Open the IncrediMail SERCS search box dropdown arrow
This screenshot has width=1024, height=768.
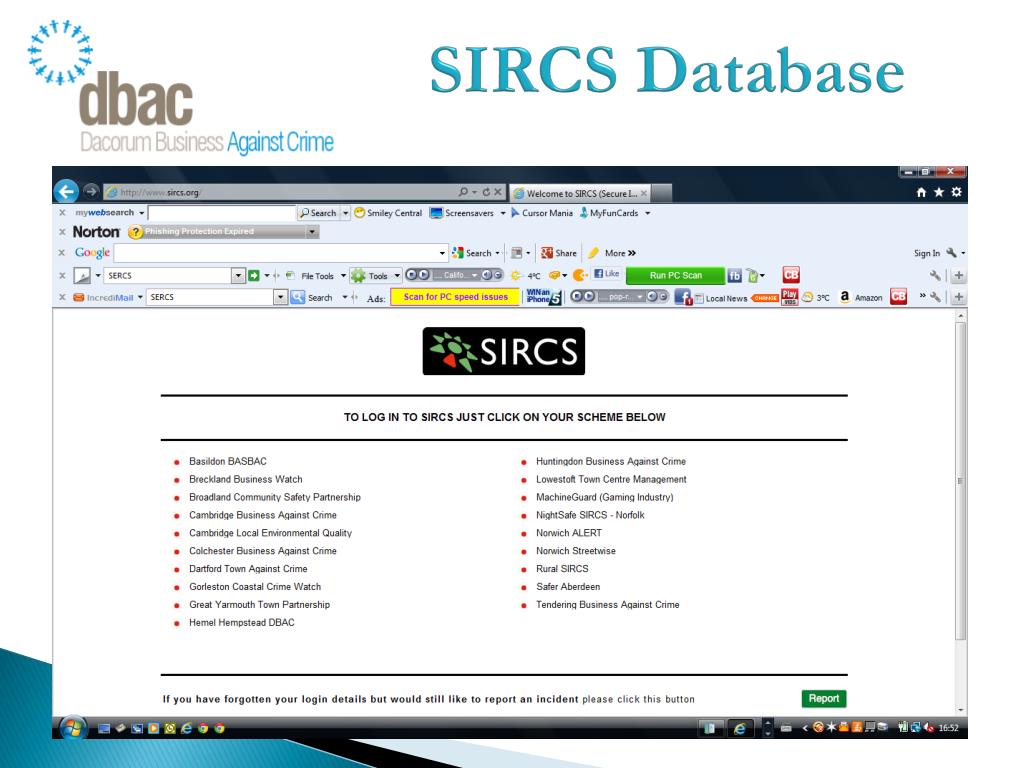coord(281,297)
